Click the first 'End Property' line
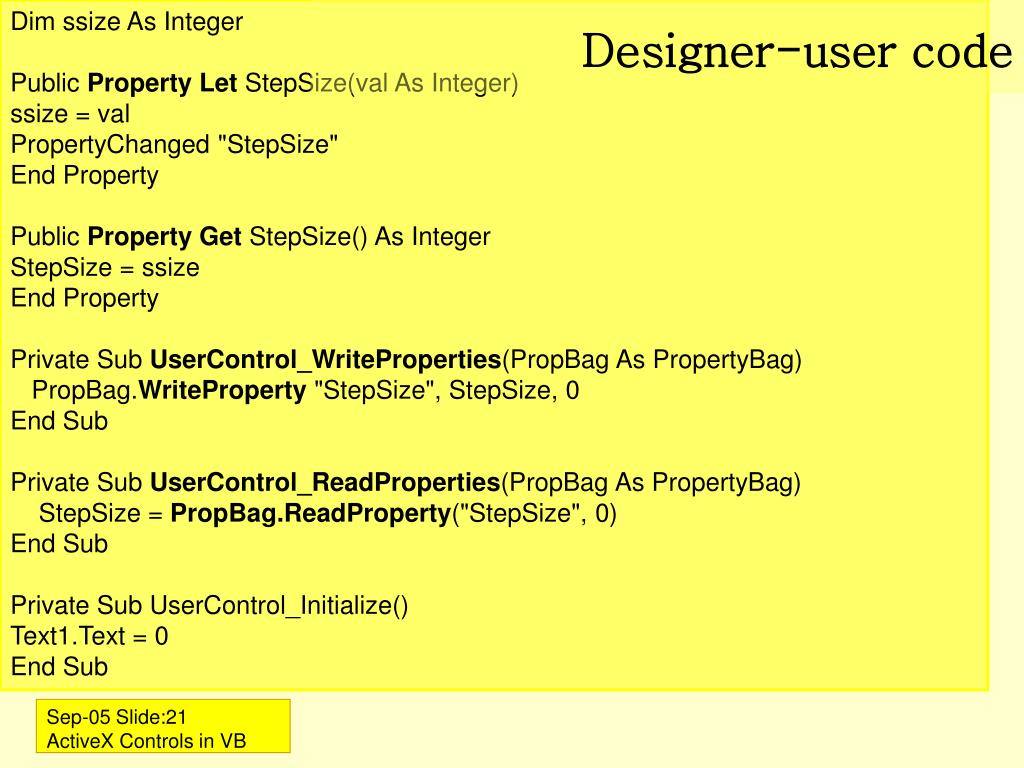This screenshot has height=768, width=1024. coord(84,176)
